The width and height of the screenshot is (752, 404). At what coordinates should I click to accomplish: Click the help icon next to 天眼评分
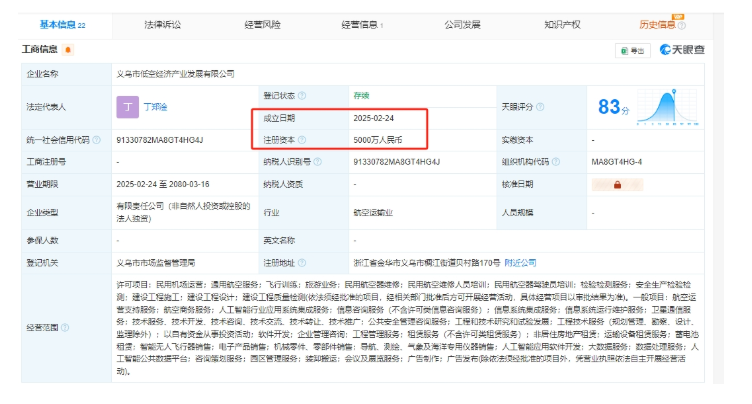(x=542, y=104)
